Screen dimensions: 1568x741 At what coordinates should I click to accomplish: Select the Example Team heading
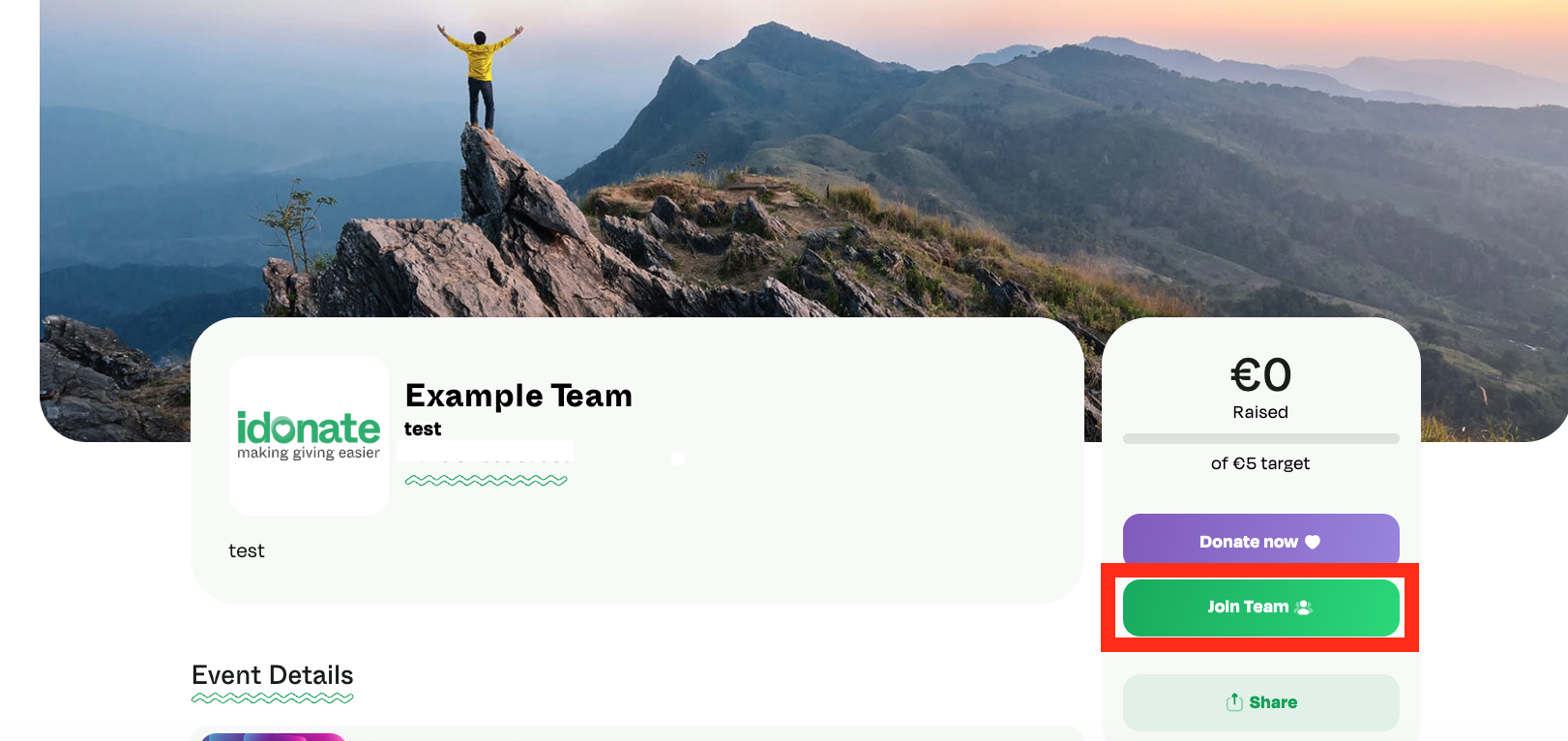[x=518, y=396]
